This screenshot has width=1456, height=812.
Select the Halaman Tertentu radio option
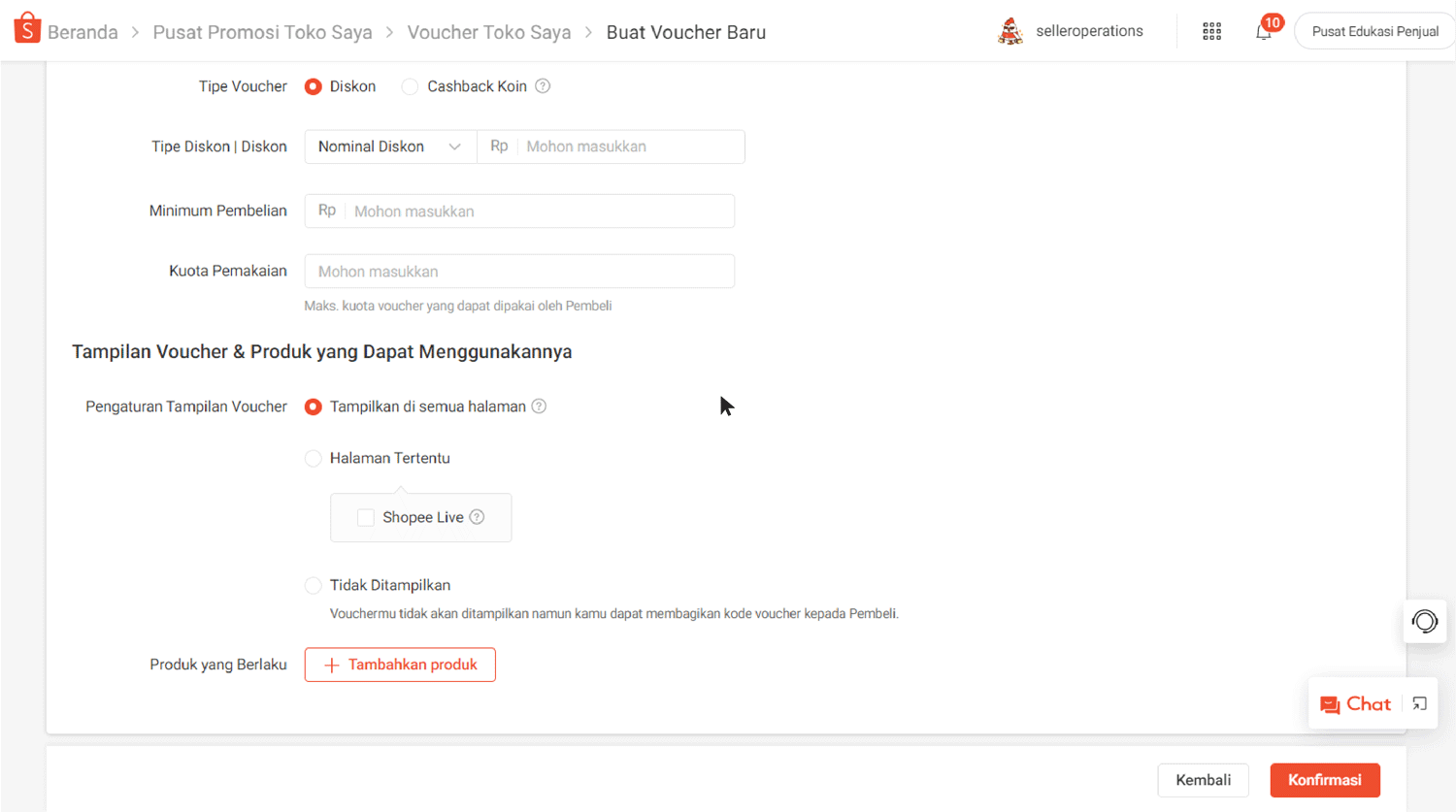tap(313, 459)
